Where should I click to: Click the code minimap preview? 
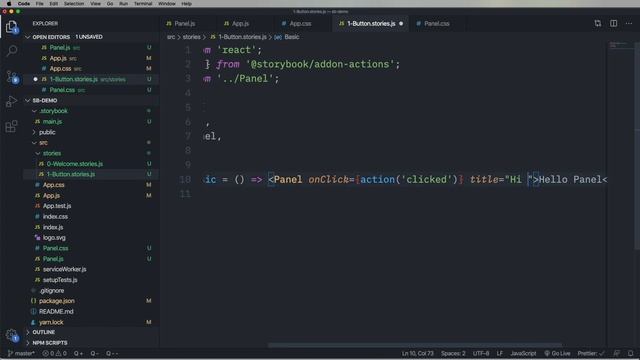(x=620, y=45)
